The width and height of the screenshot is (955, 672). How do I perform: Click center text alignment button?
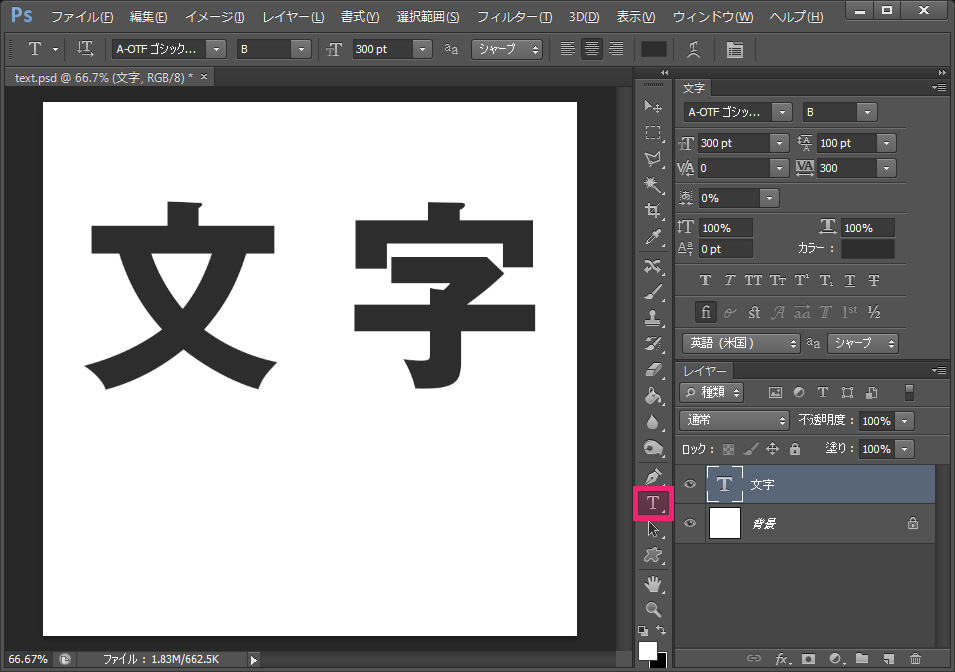592,49
